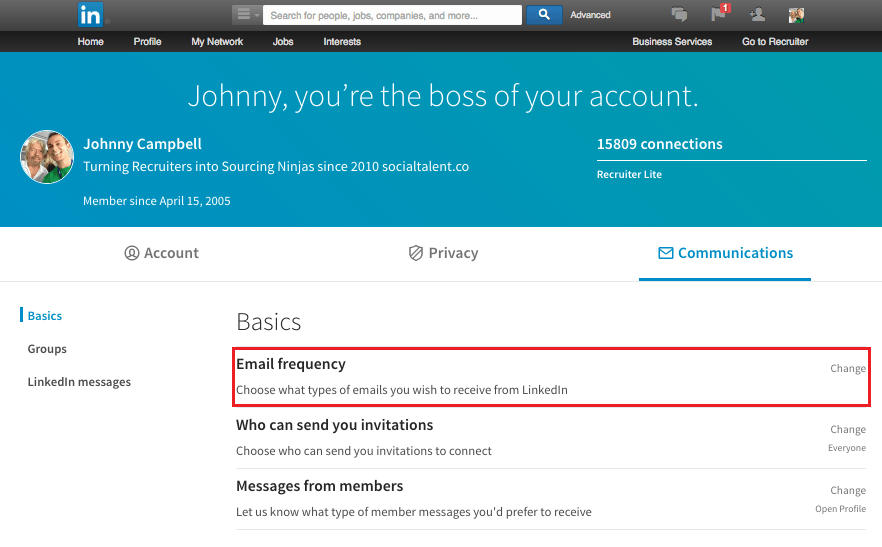Open Advanced search link

pyautogui.click(x=590, y=15)
